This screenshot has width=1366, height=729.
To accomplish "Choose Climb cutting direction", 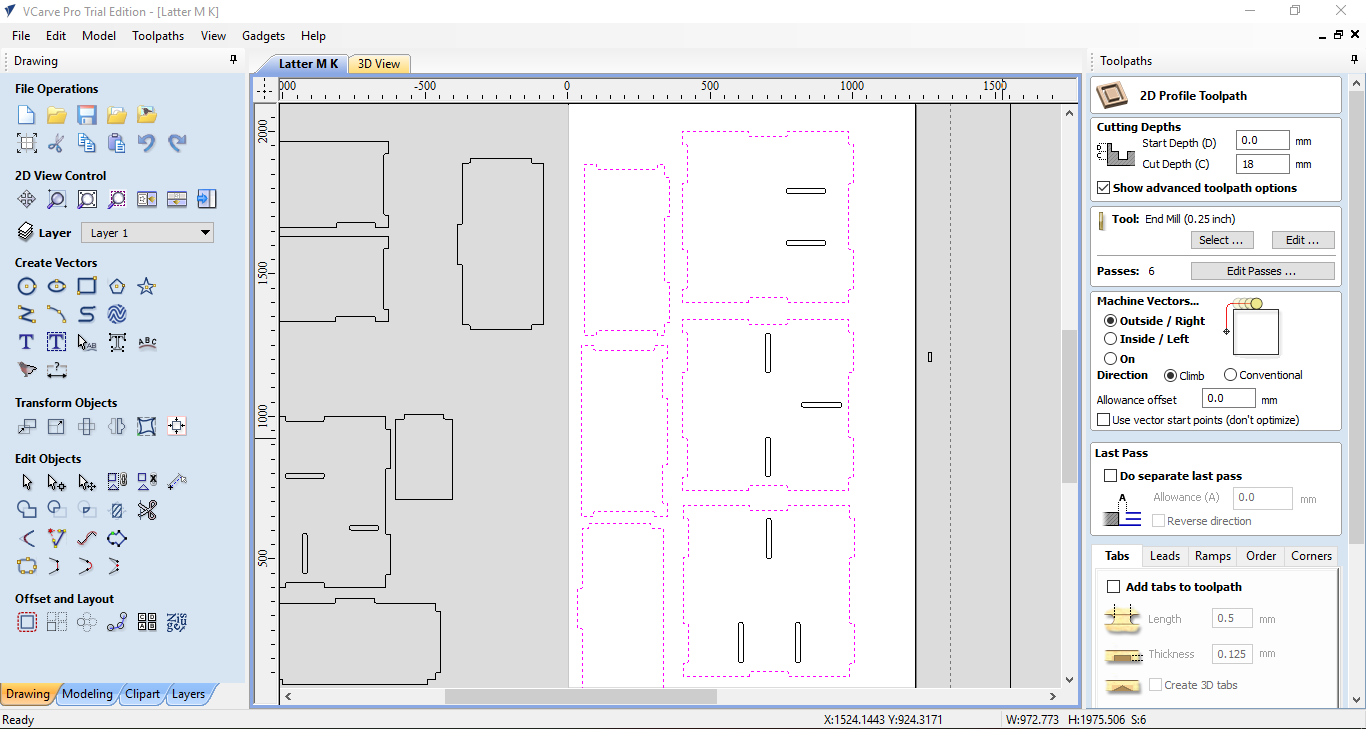I will tap(1170, 376).
